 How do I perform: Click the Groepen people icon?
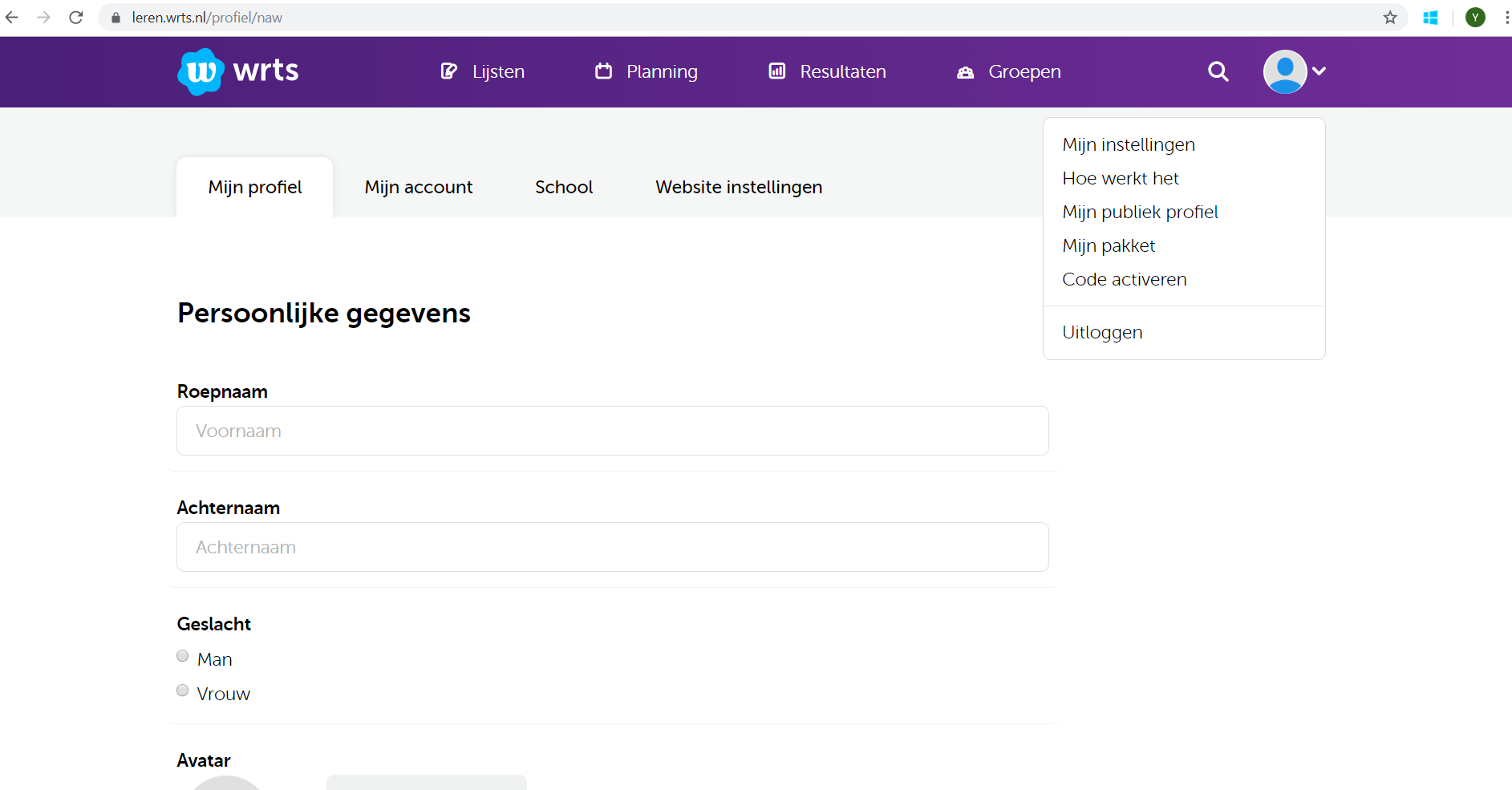click(966, 72)
